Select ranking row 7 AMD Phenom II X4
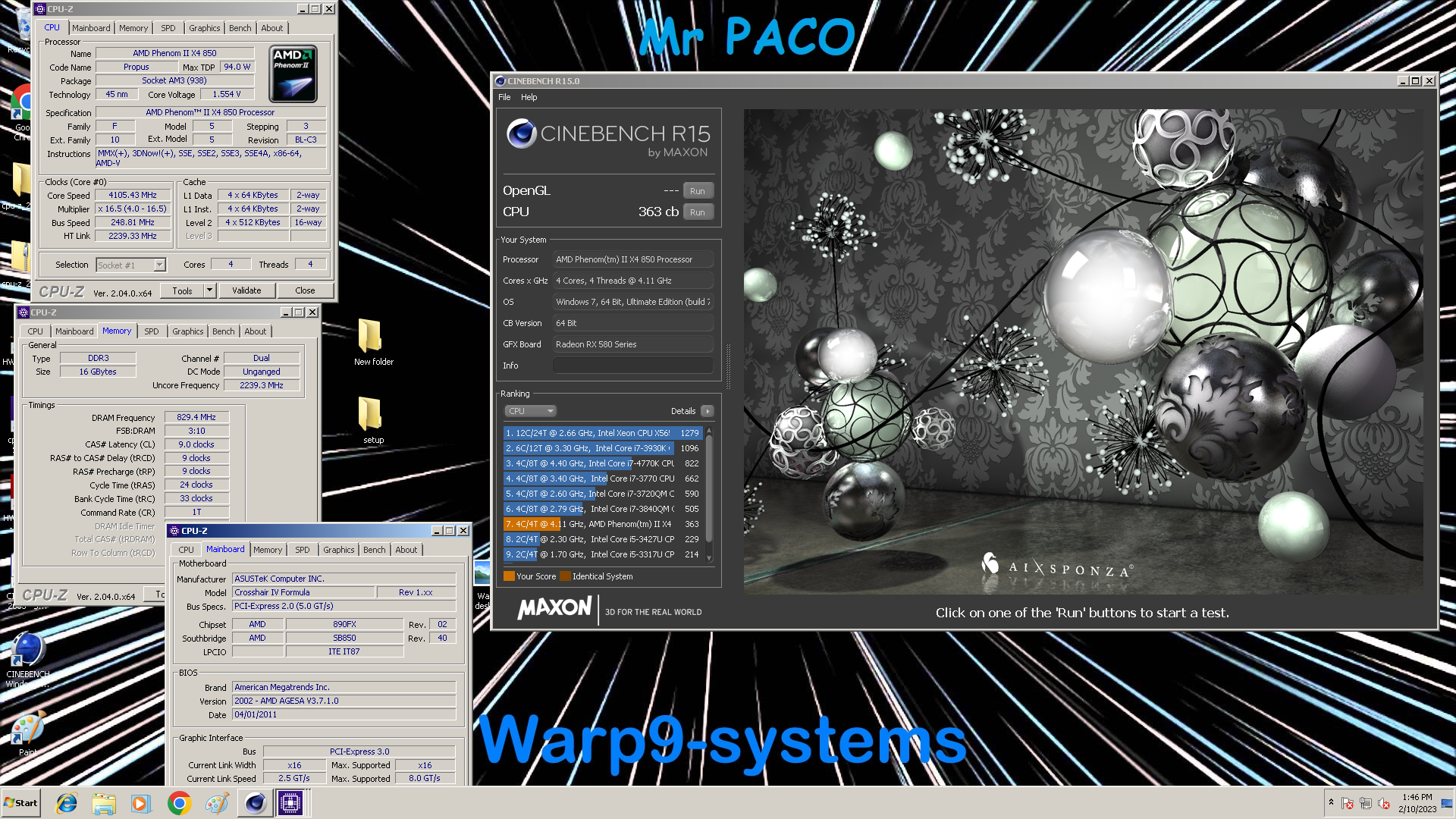 pos(603,524)
